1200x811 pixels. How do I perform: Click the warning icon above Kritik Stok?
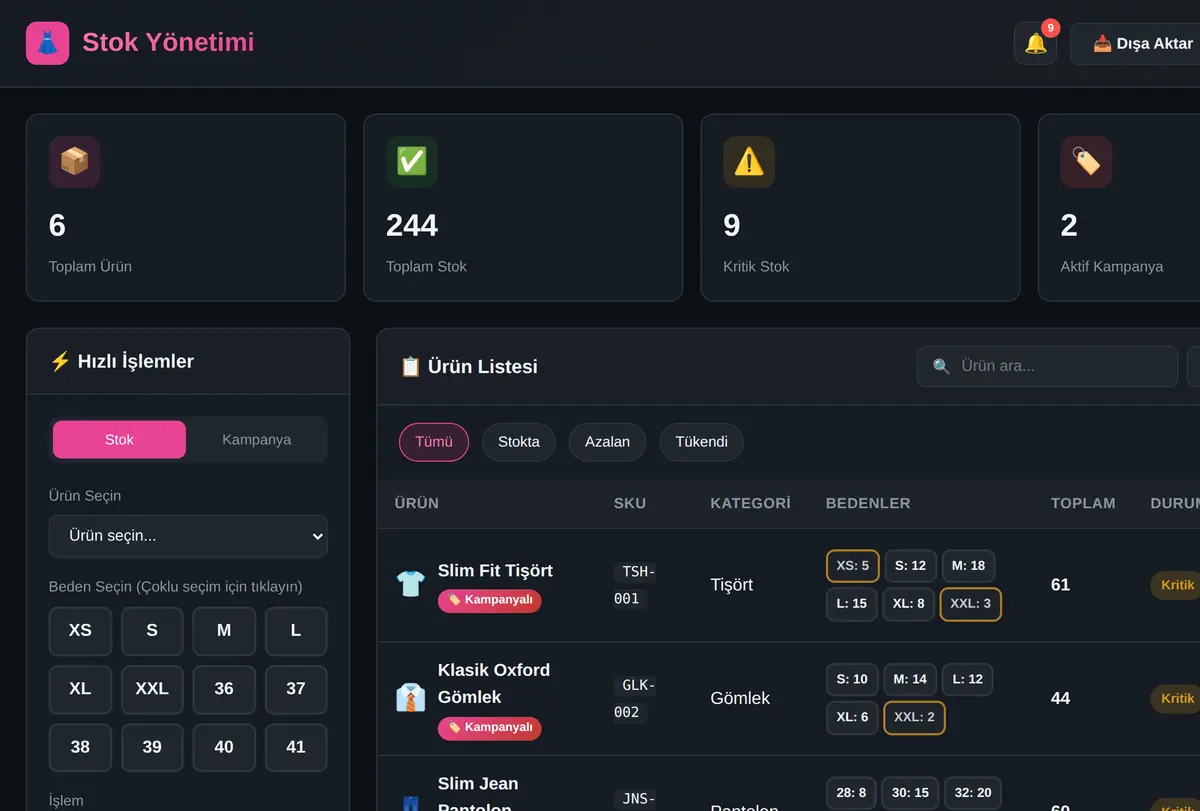749,162
